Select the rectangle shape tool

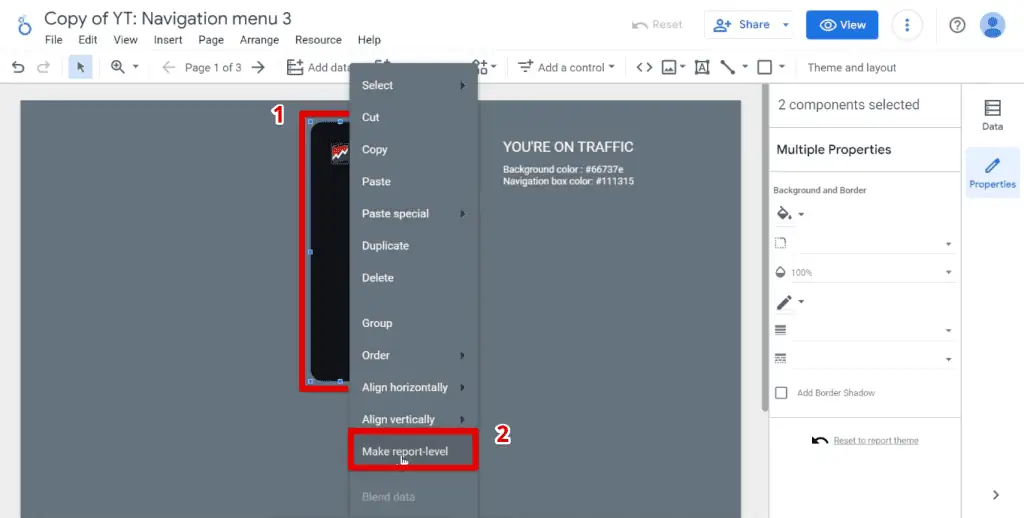(765, 67)
